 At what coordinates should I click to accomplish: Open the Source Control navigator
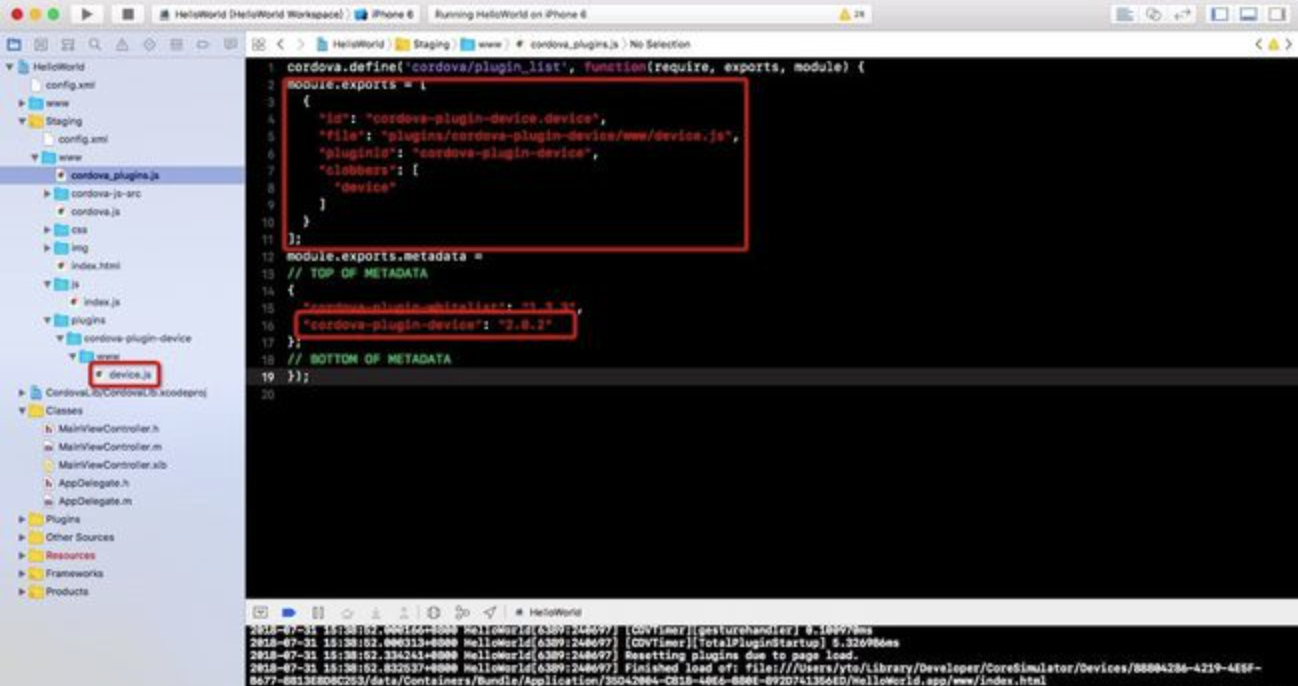(x=41, y=45)
